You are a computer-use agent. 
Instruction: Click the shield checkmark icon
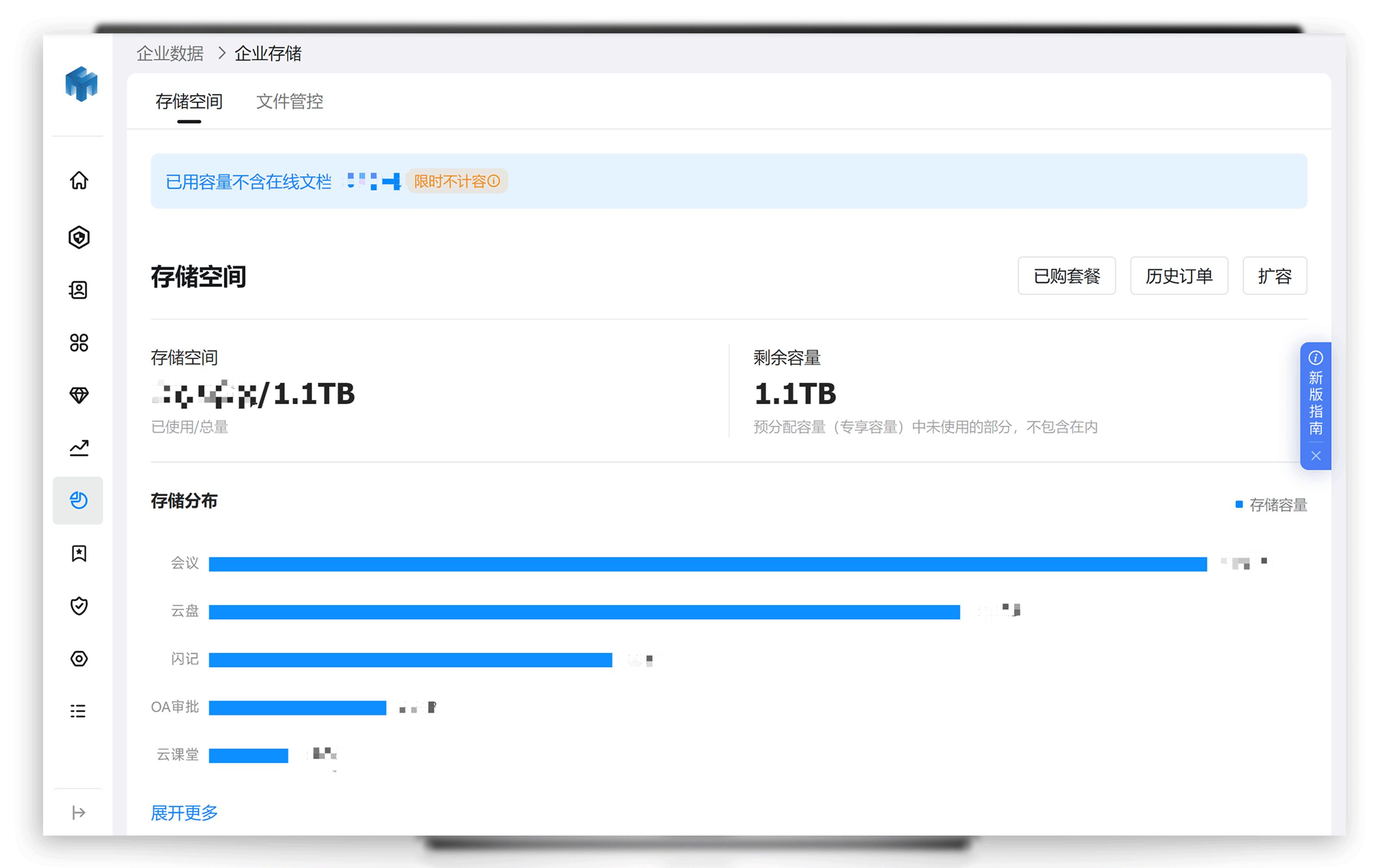click(79, 606)
